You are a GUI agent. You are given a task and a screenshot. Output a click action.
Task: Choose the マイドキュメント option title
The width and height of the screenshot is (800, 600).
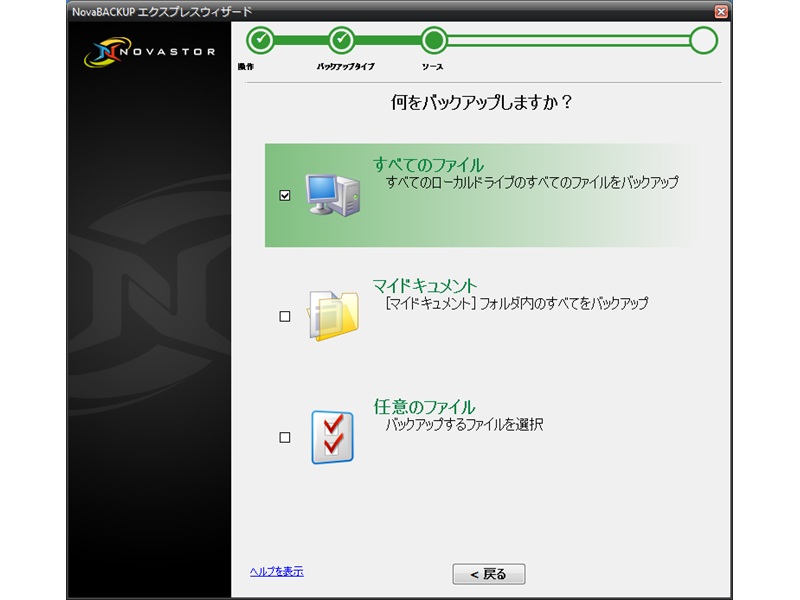pos(425,286)
